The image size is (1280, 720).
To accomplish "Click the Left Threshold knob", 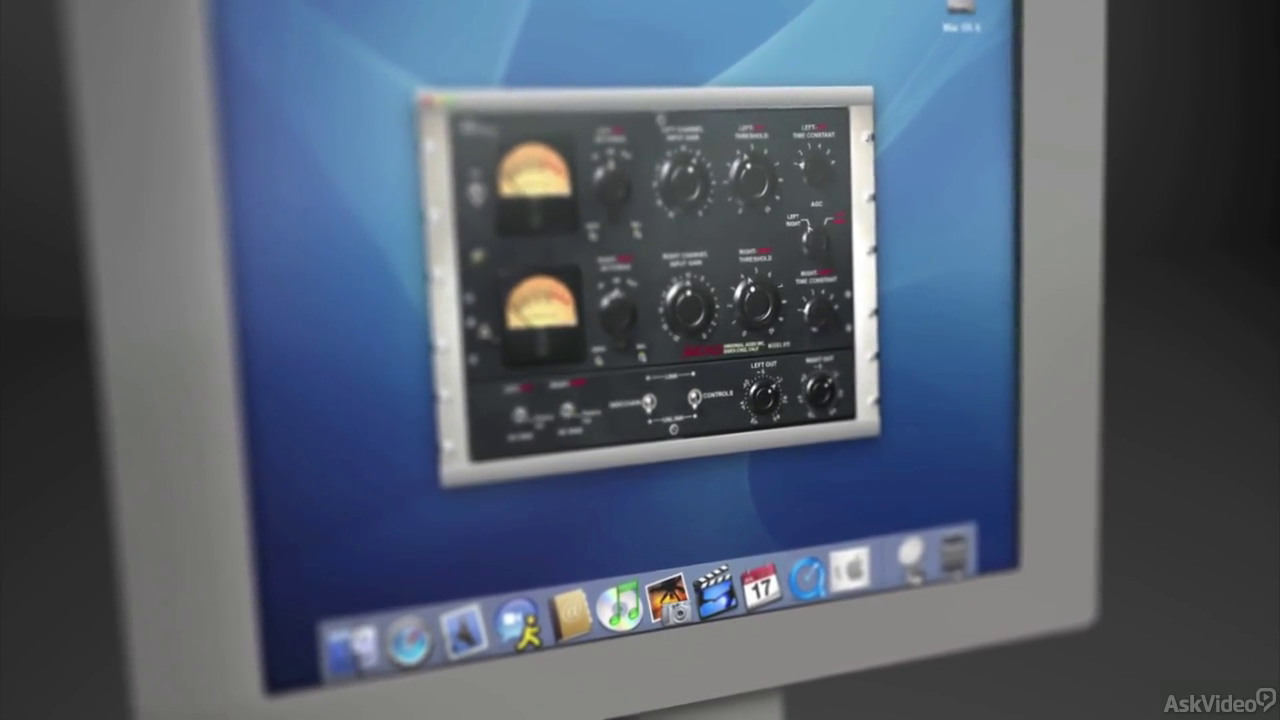I will (x=752, y=177).
